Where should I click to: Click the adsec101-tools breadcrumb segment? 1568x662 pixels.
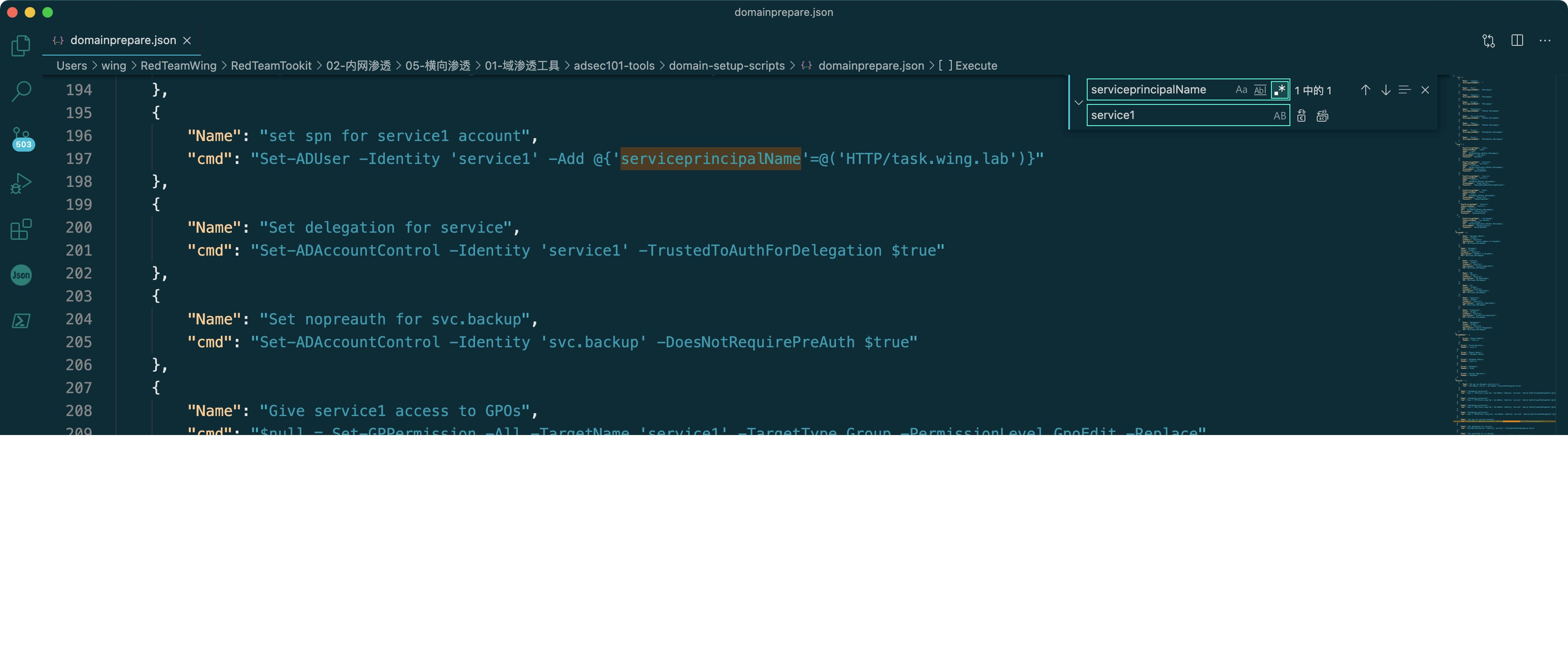pos(613,65)
